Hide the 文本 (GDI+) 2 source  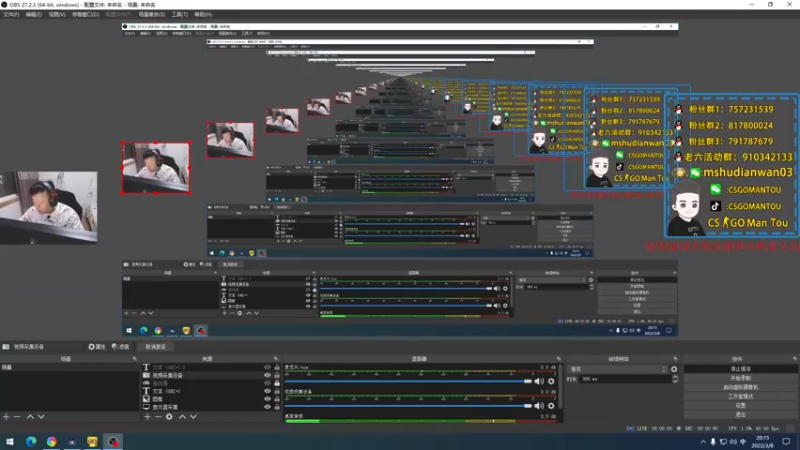coord(267,367)
